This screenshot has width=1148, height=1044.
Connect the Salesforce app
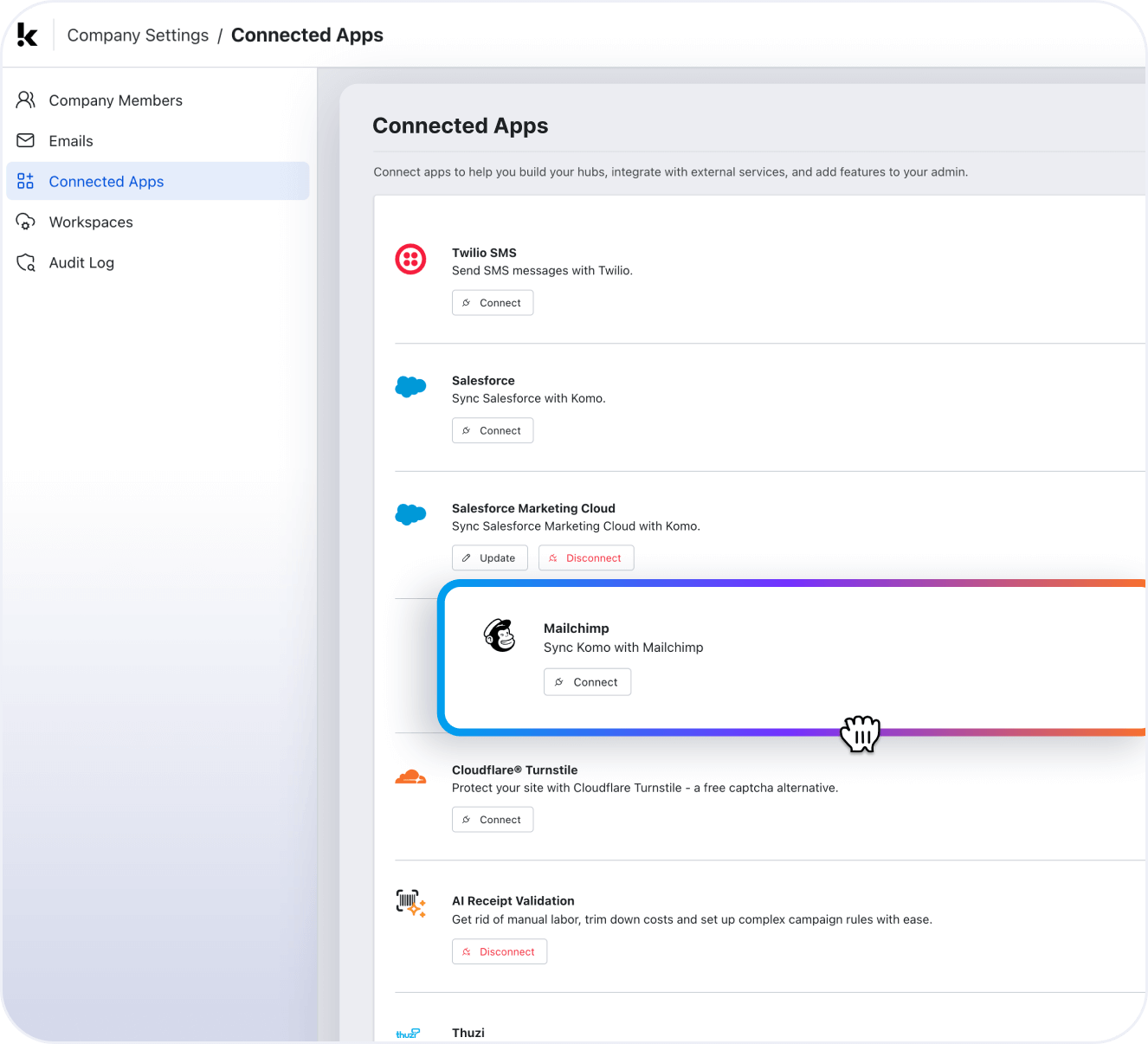click(x=493, y=430)
